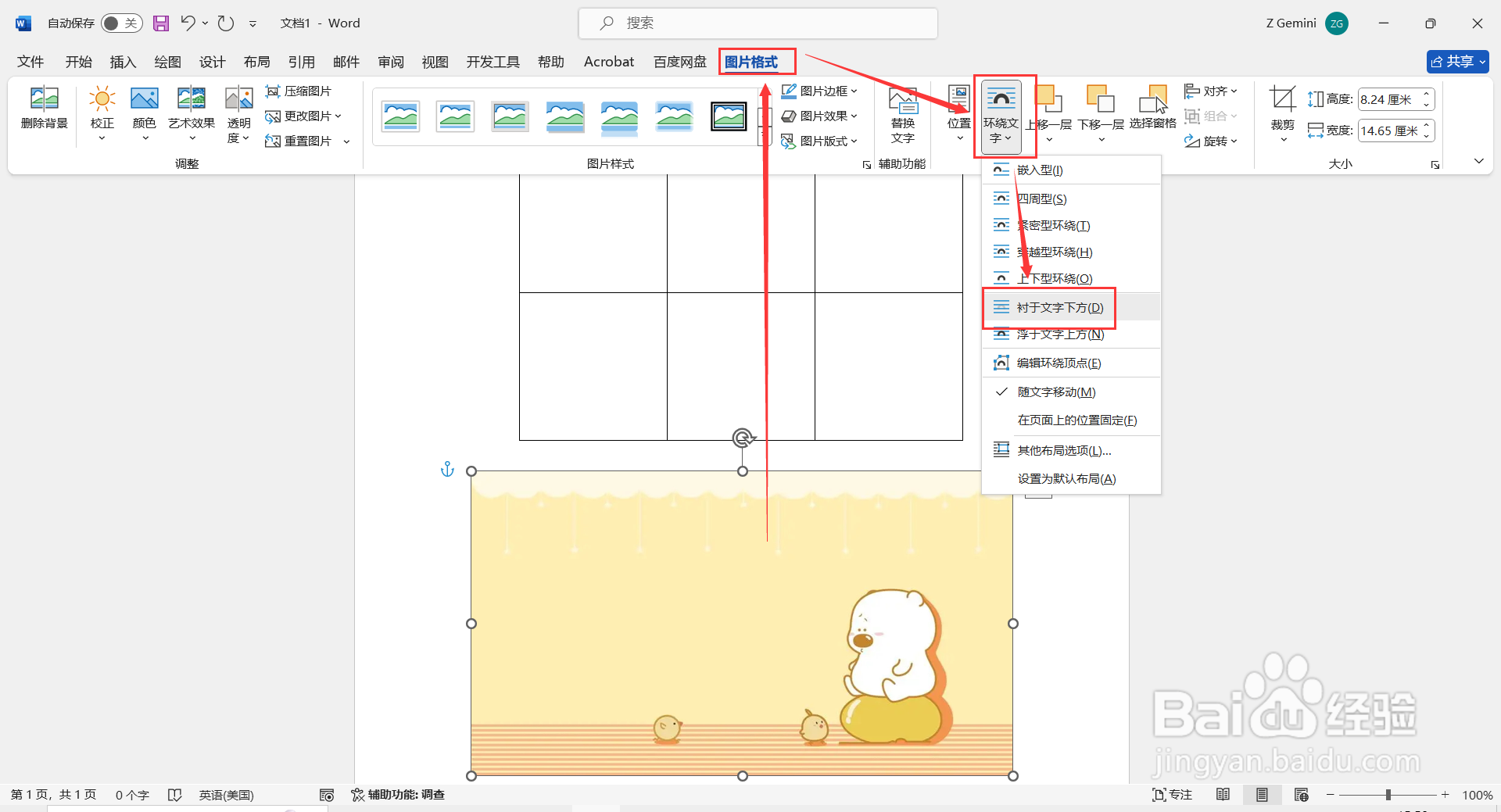The image size is (1501, 812).
Task: Click the Save icon in title bar
Action: (x=160, y=23)
